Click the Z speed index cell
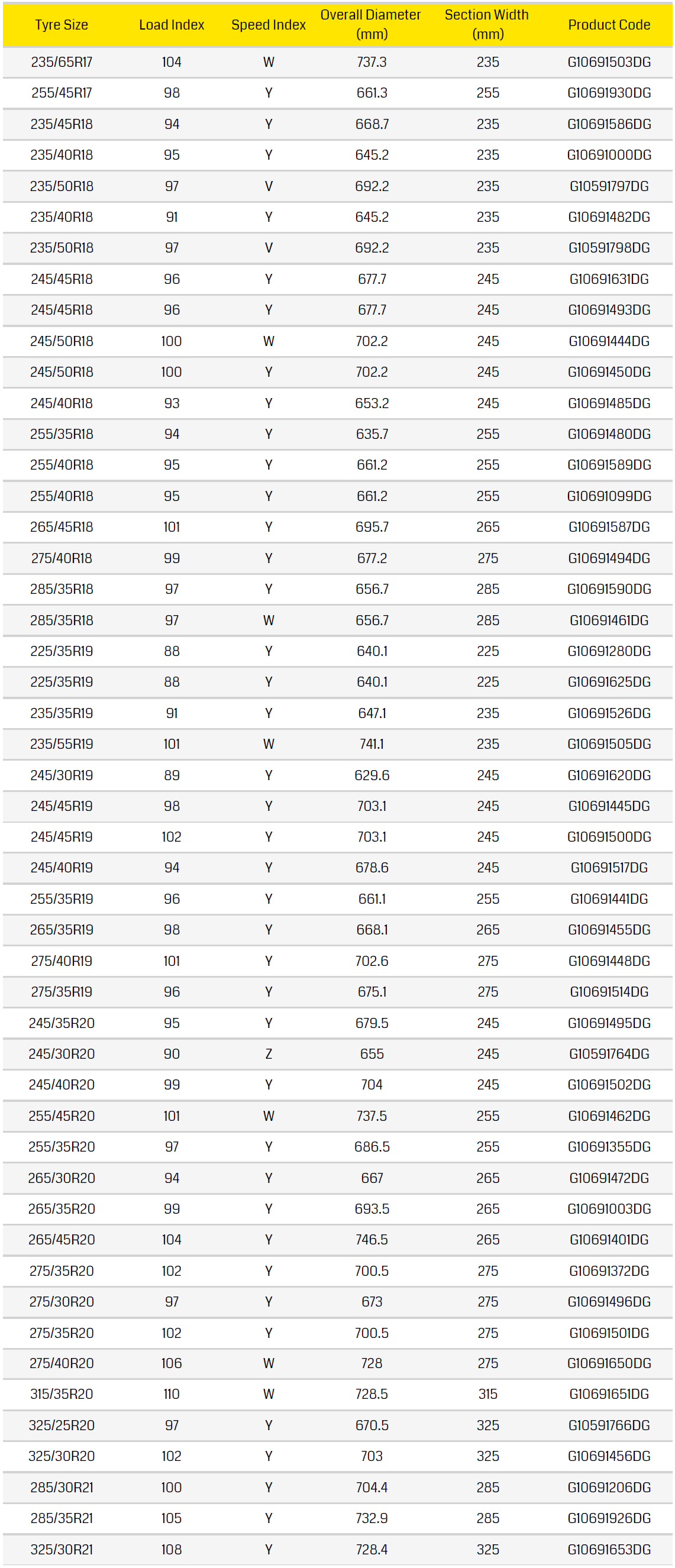 click(x=269, y=1053)
